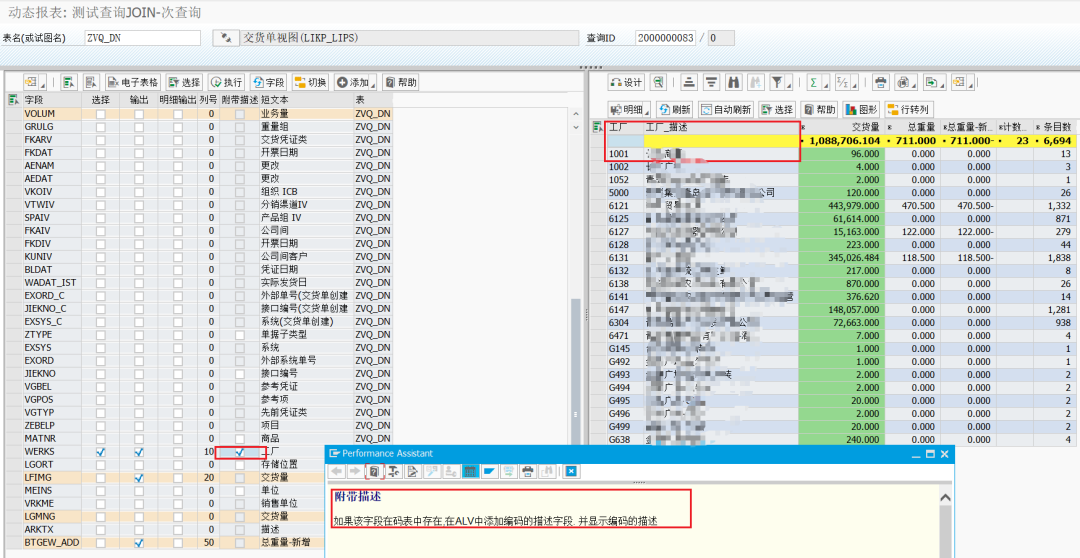Uncheck 选择 checkbox for WERKS row

point(101,452)
